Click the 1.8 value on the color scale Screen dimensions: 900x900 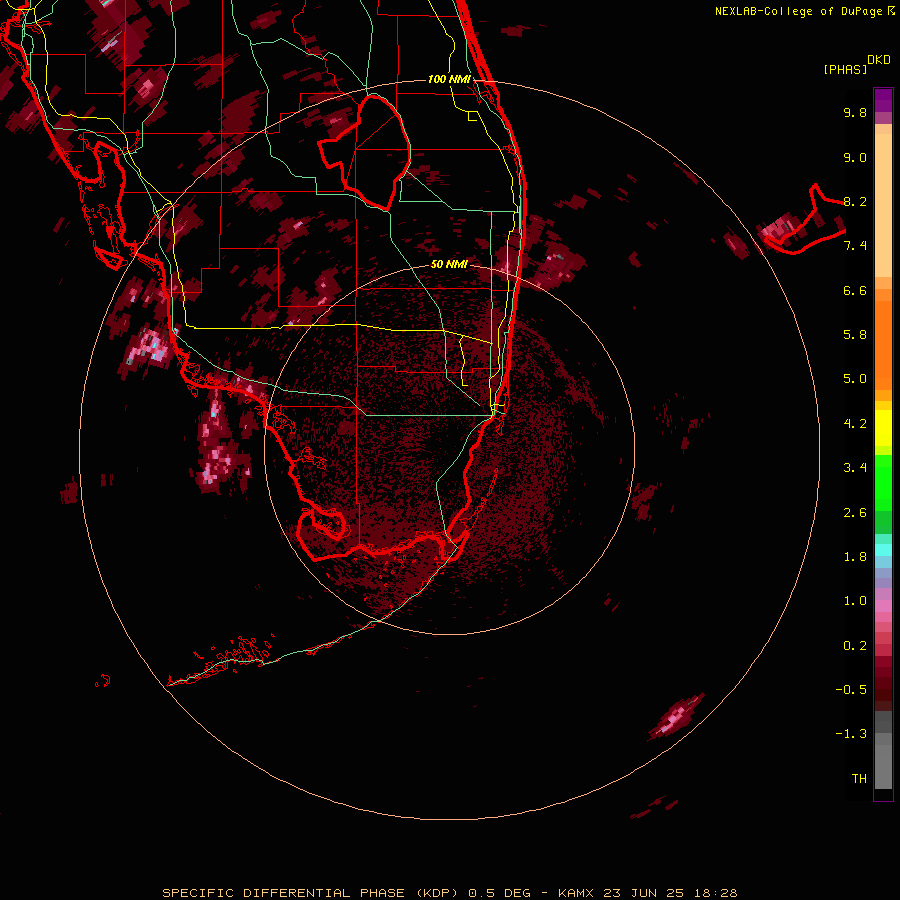coord(855,557)
